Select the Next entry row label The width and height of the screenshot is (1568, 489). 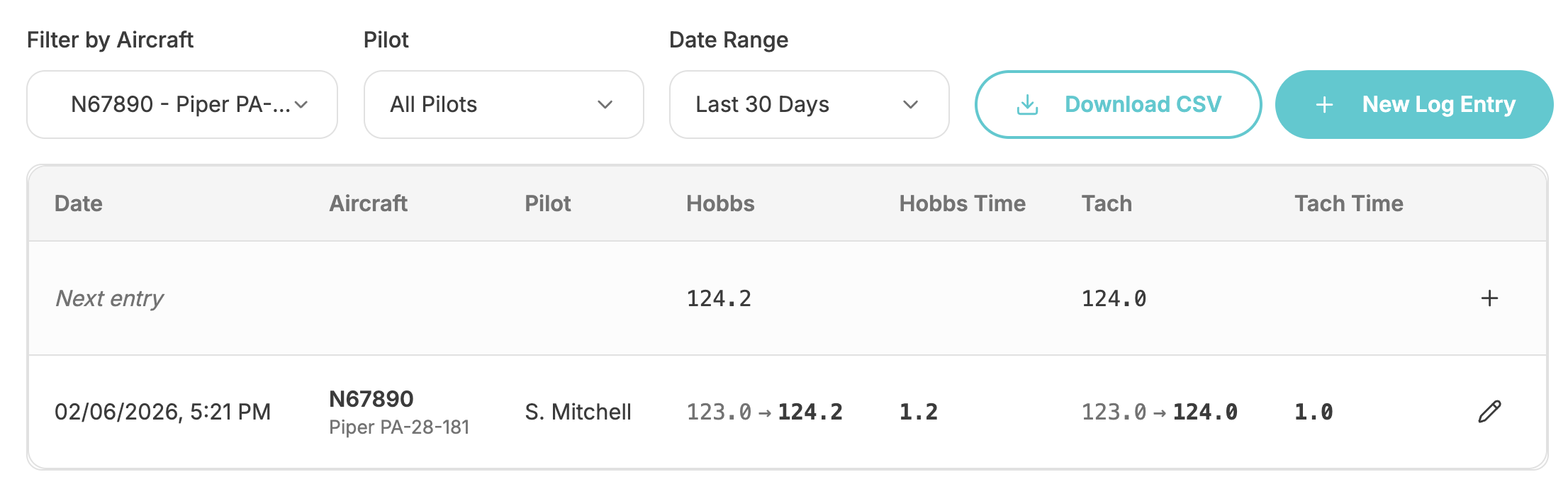[110, 298]
